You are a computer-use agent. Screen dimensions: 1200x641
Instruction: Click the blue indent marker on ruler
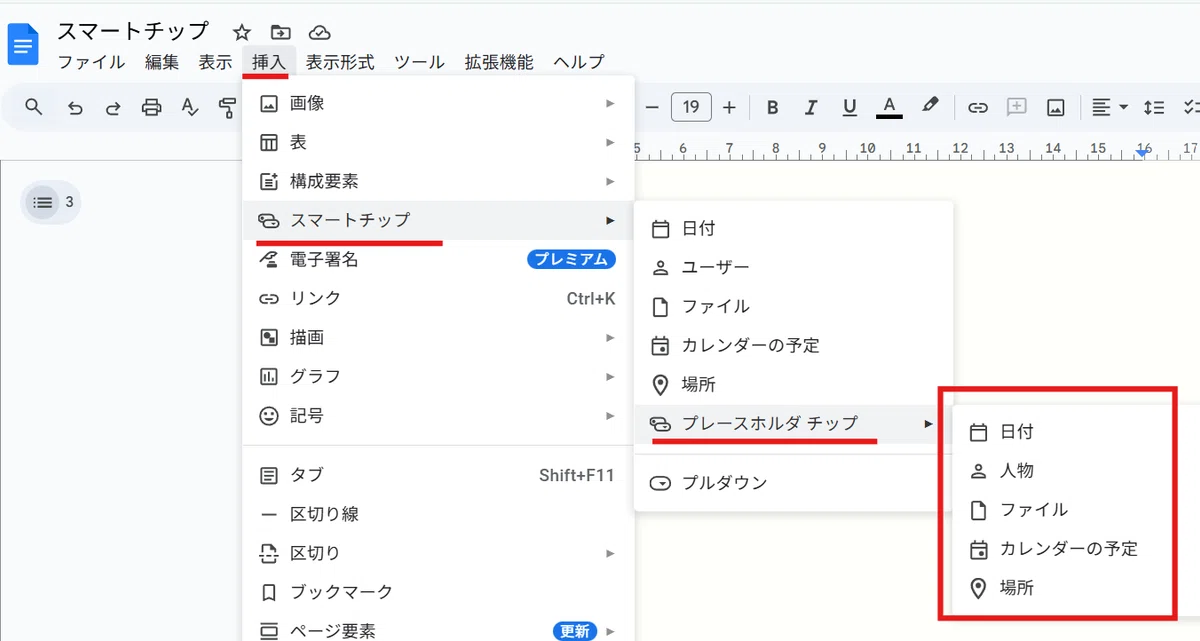(1143, 154)
